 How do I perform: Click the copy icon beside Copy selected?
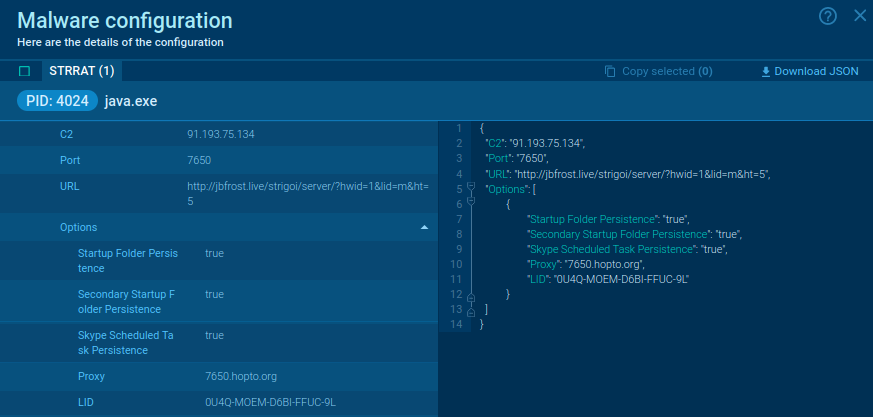(x=610, y=71)
